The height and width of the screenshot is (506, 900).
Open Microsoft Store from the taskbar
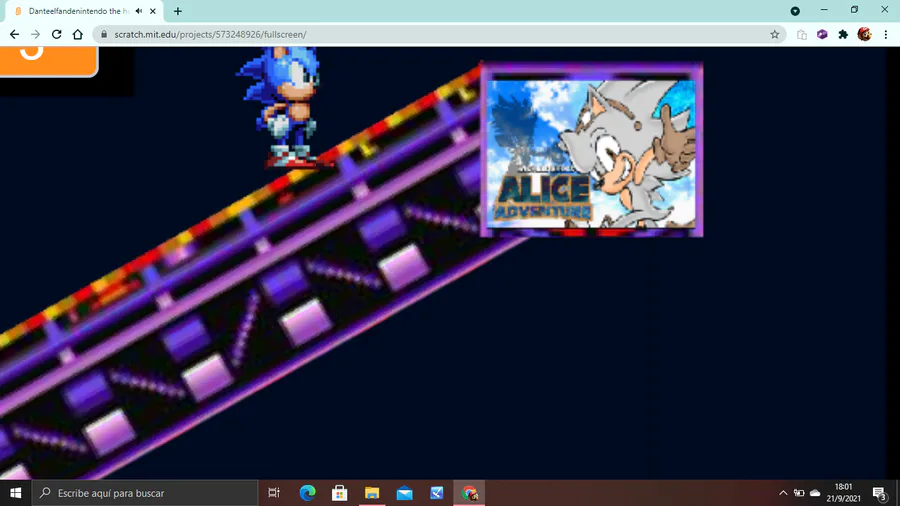[339, 493]
